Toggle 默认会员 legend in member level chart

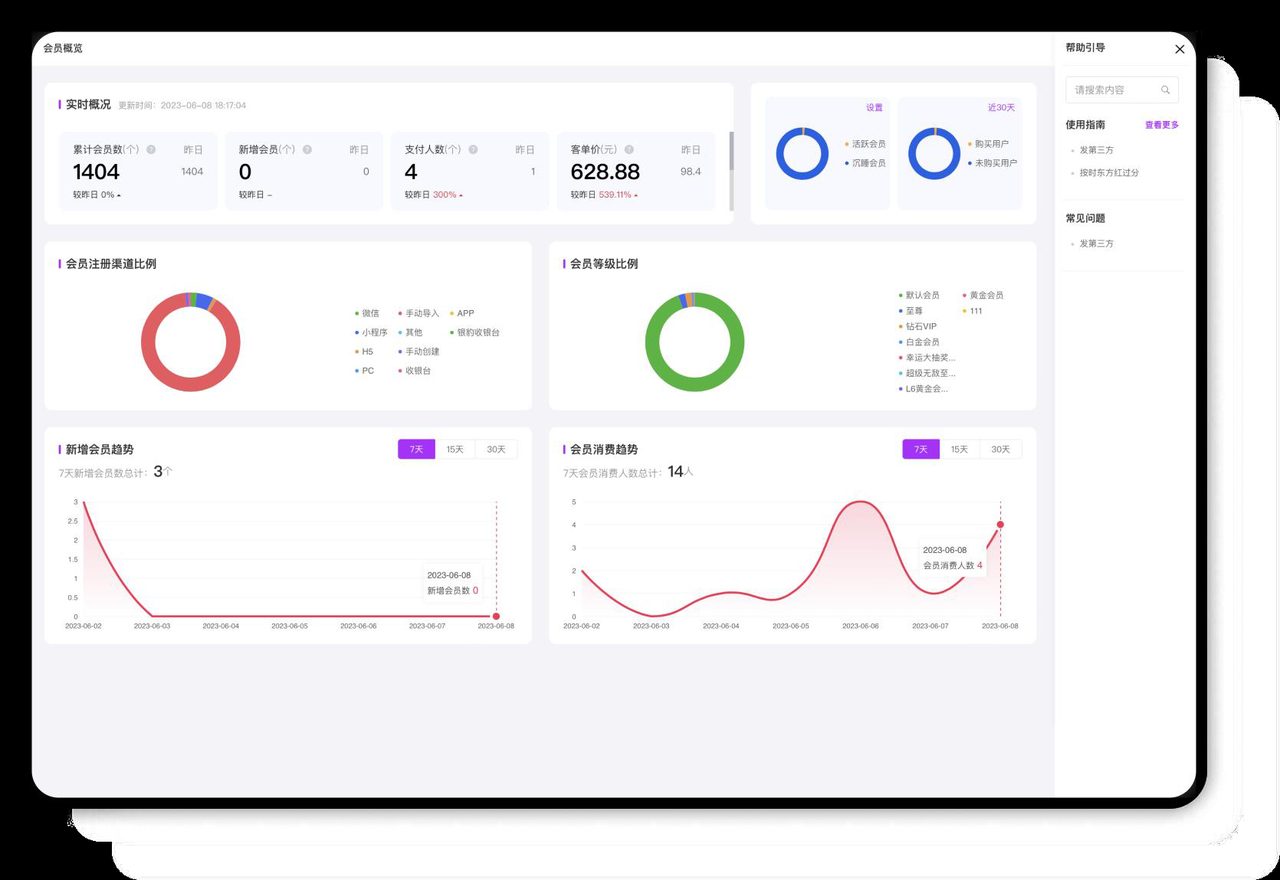[x=919, y=295]
